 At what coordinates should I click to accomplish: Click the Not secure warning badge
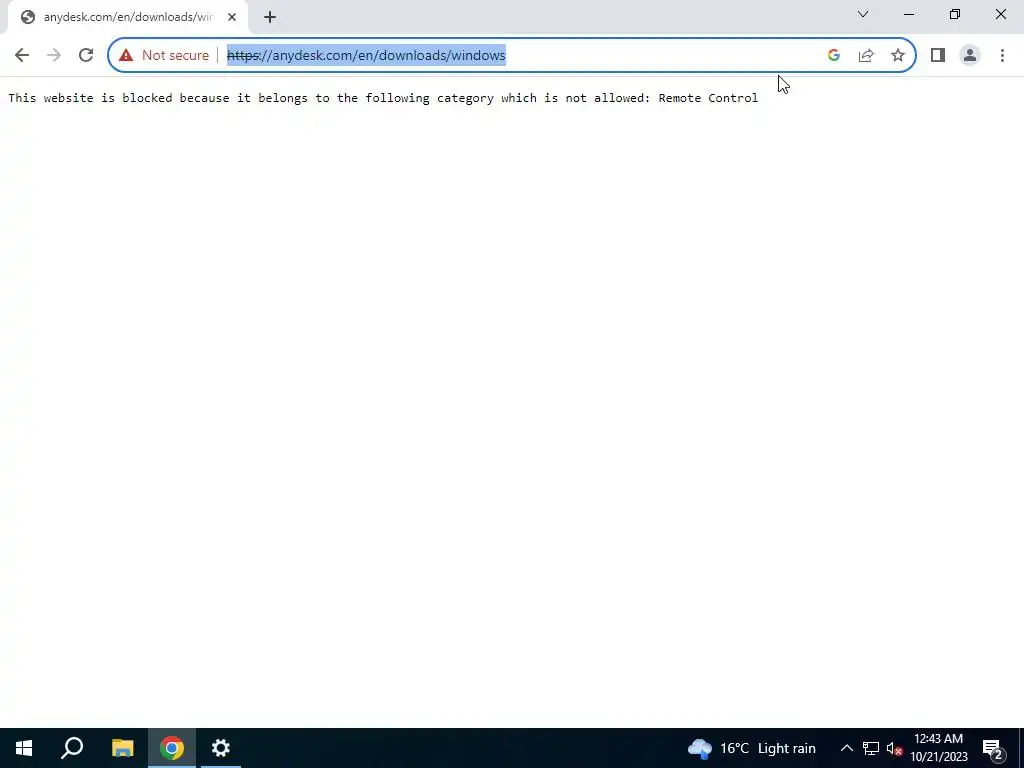[164, 56]
